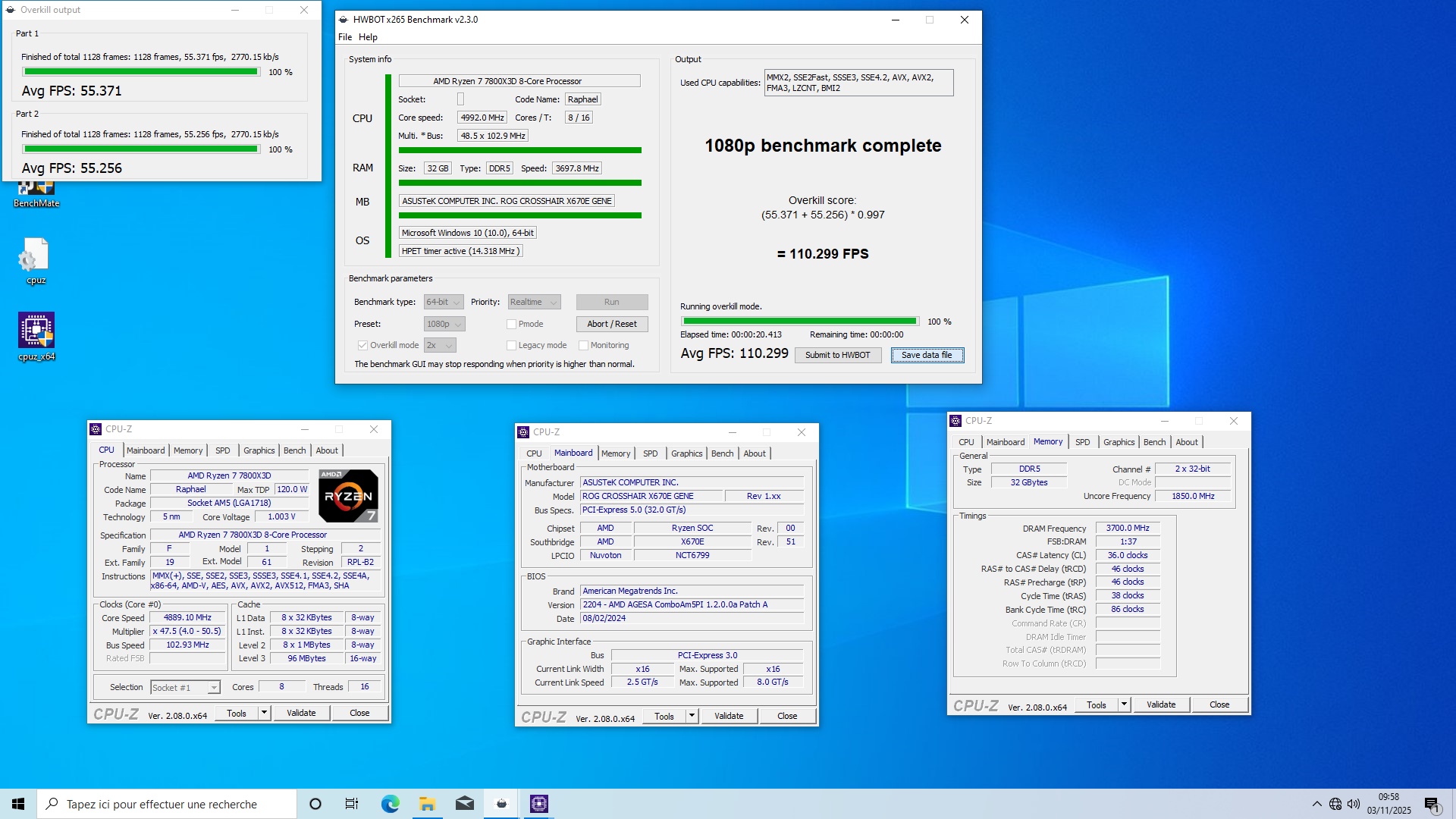Screen dimensions: 1456x819
Task: Click Part 2 progress bar in Overkill output
Action: 140,149
